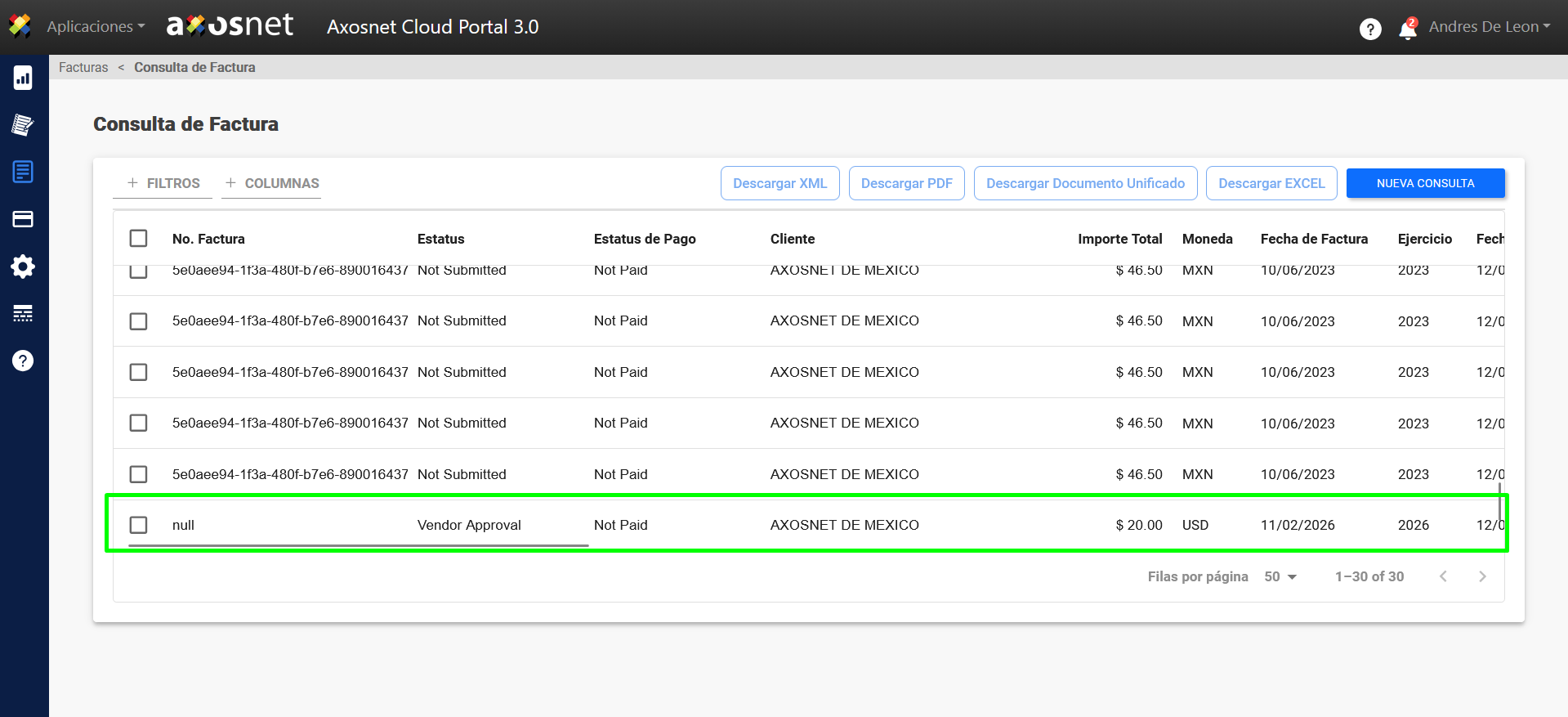
Task: Click the Facturas breadcrumb link
Action: [x=83, y=67]
